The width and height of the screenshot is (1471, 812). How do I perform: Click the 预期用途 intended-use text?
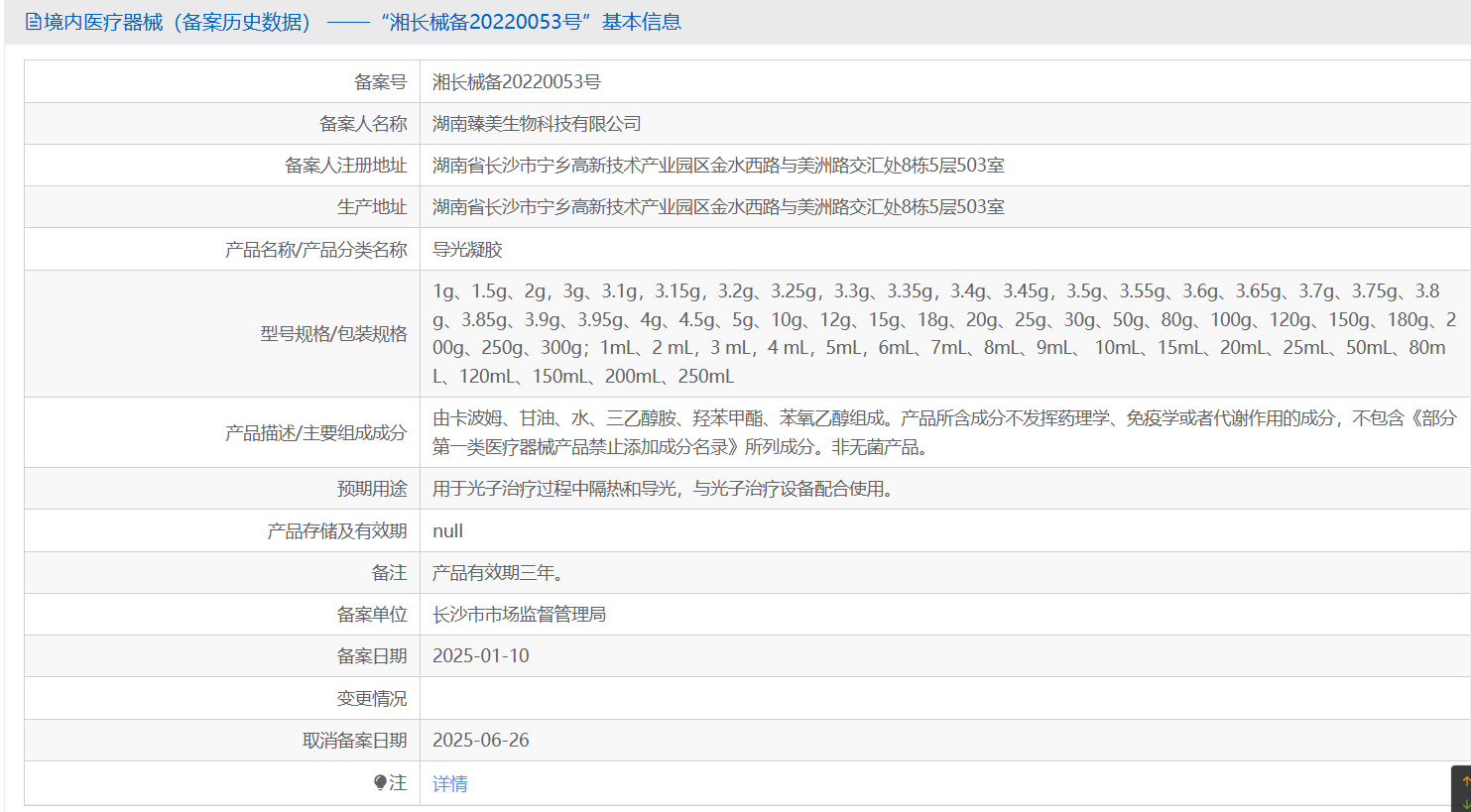coord(663,489)
